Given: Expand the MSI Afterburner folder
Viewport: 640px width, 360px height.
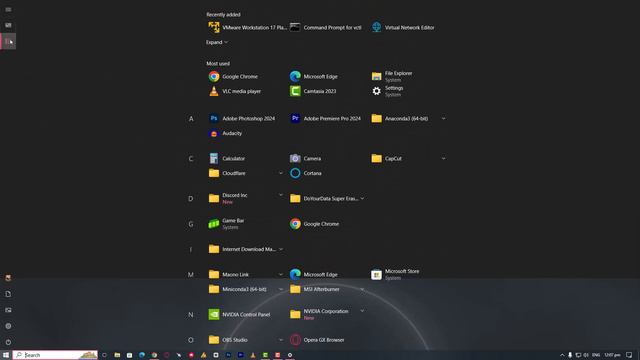Looking at the screenshot, I should coord(362,289).
